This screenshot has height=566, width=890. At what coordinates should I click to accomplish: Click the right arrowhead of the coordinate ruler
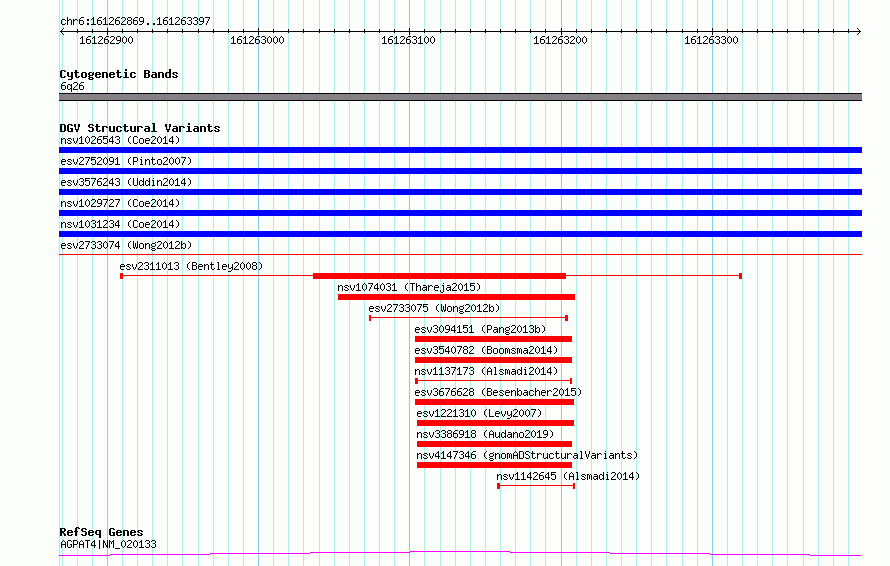[x=859, y=32]
